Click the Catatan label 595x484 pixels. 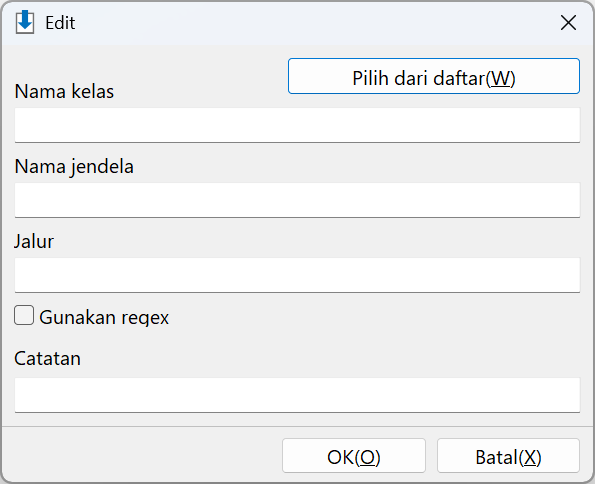click(47, 358)
